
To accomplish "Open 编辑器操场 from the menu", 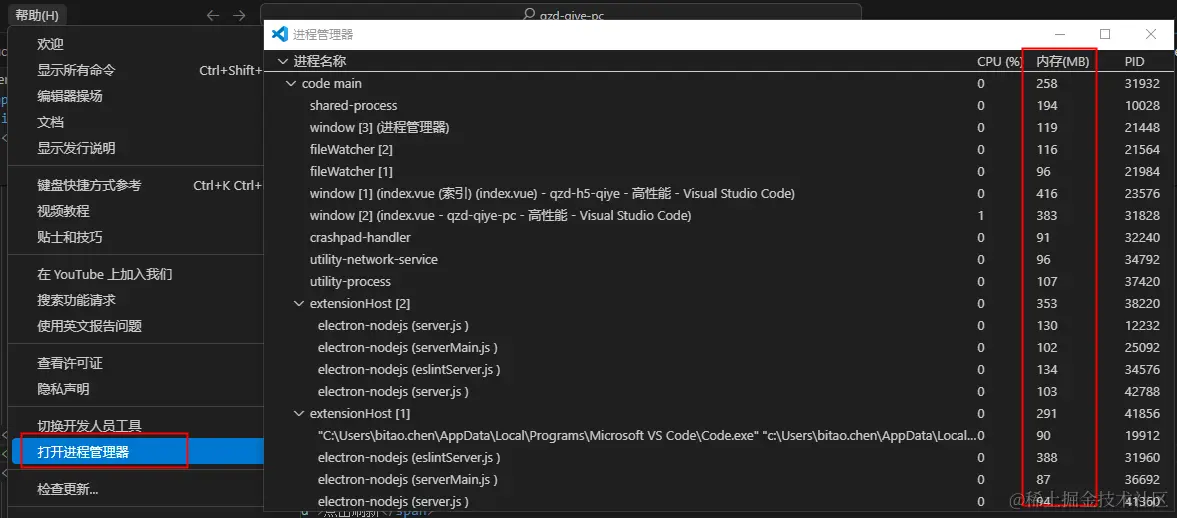I will [x=135, y=96].
